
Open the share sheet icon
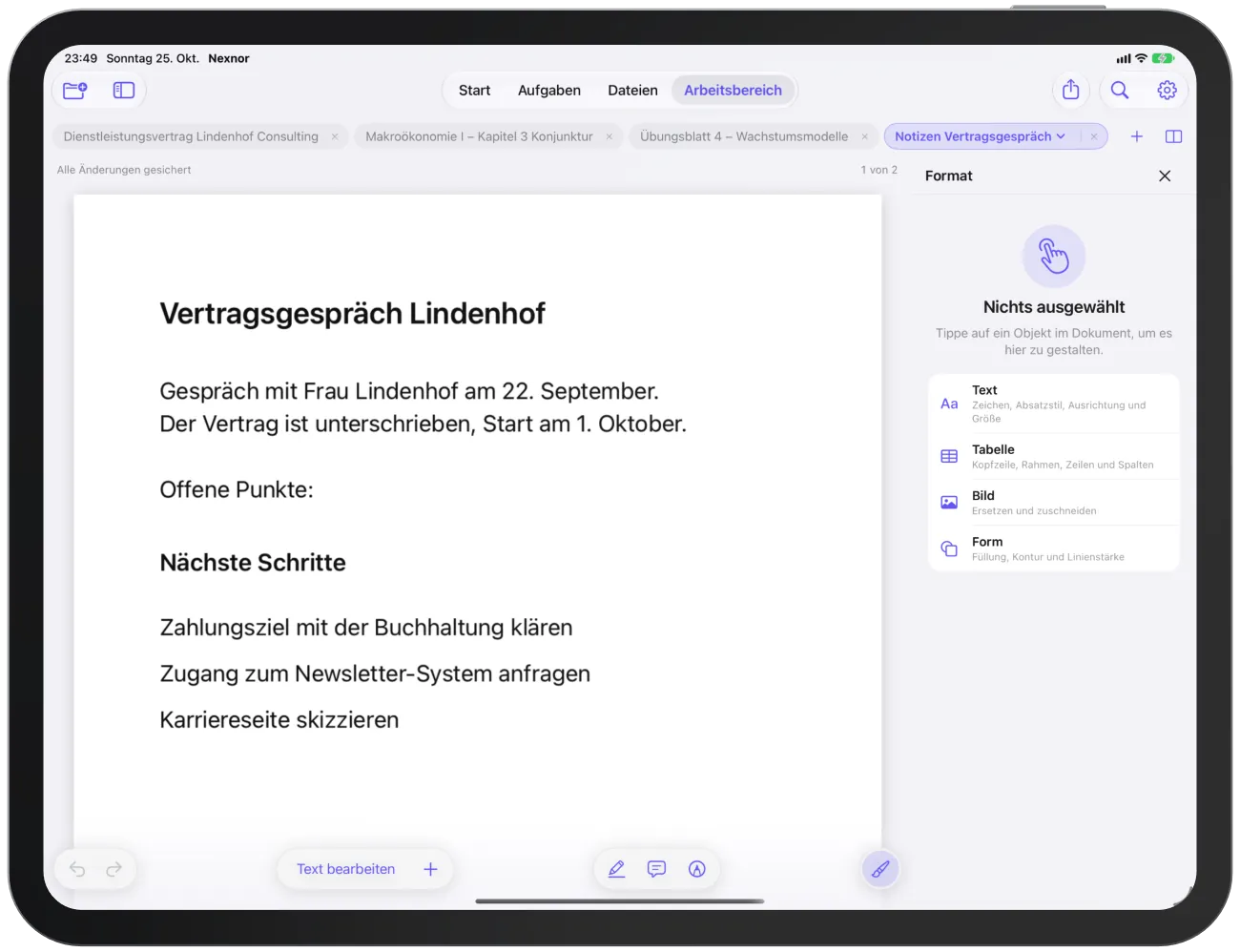pos(1071,90)
